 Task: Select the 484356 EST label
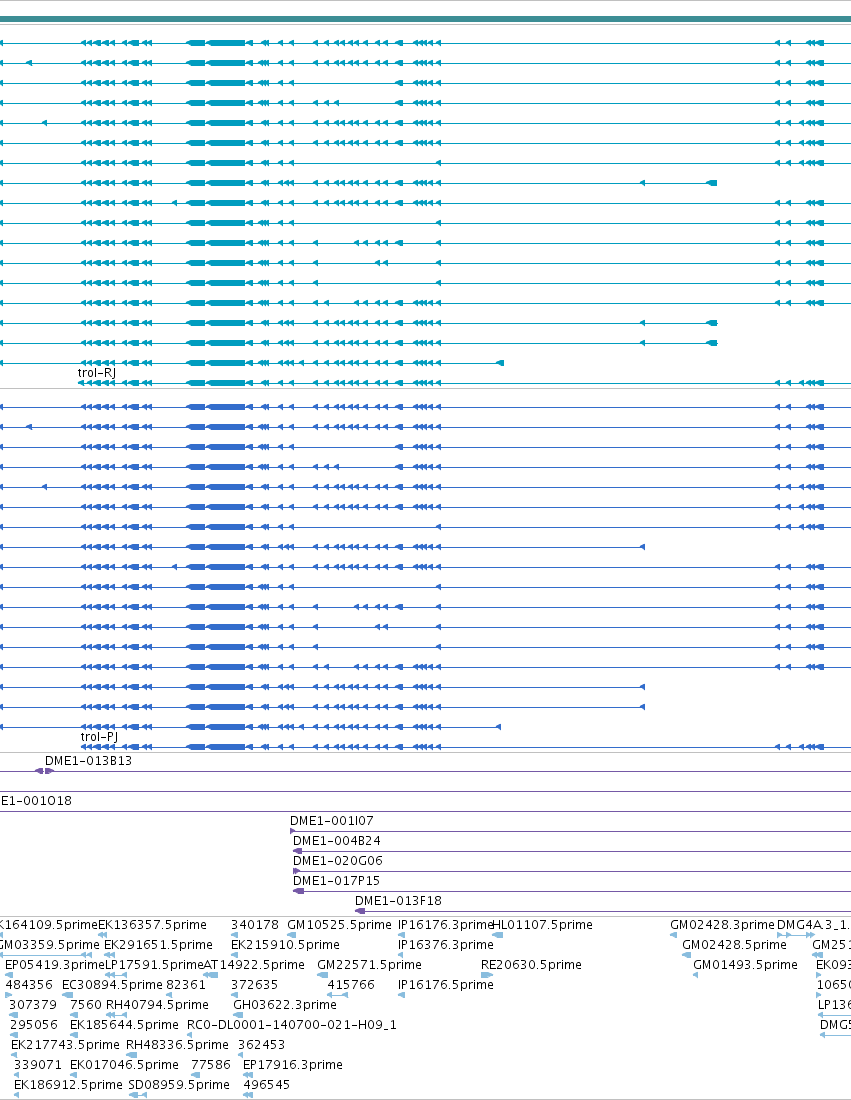[29, 984]
